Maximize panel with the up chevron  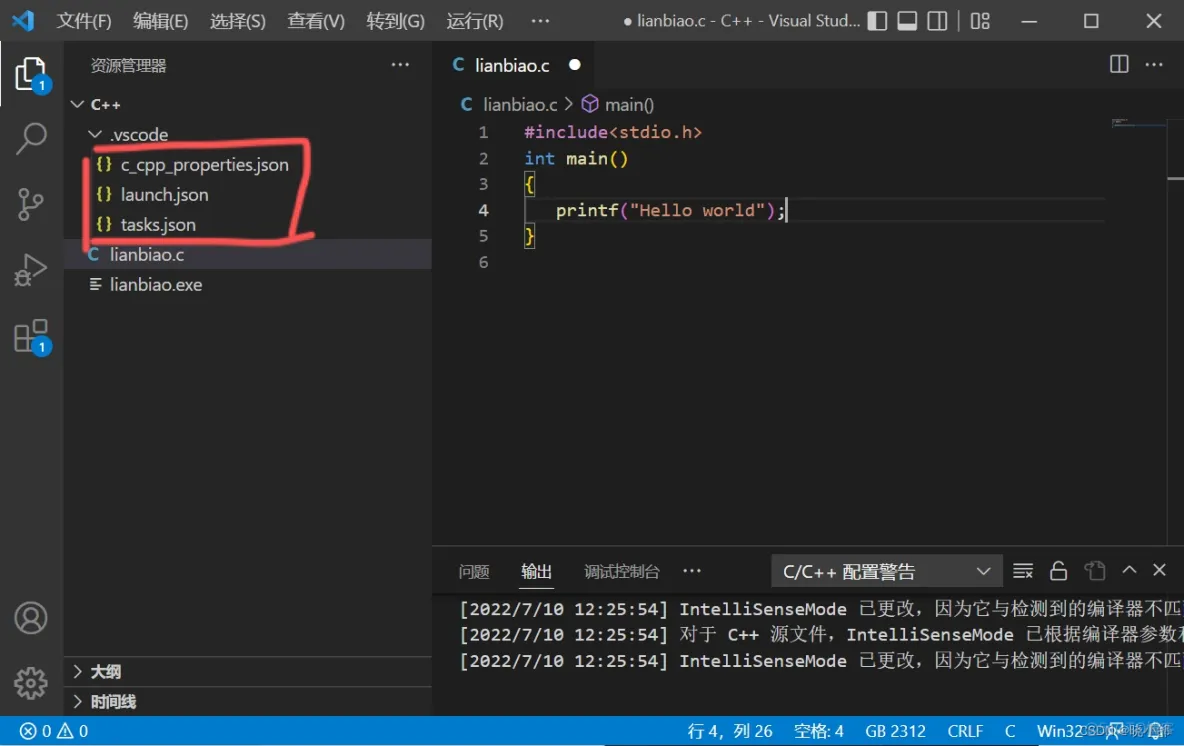coord(1129,570)
